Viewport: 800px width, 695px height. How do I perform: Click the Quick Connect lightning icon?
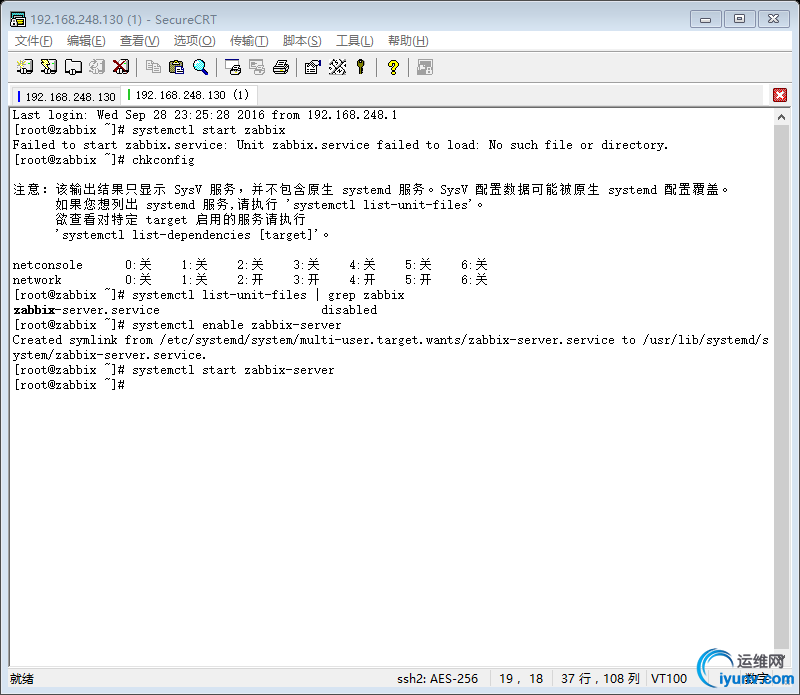click(x=49, y=67)
